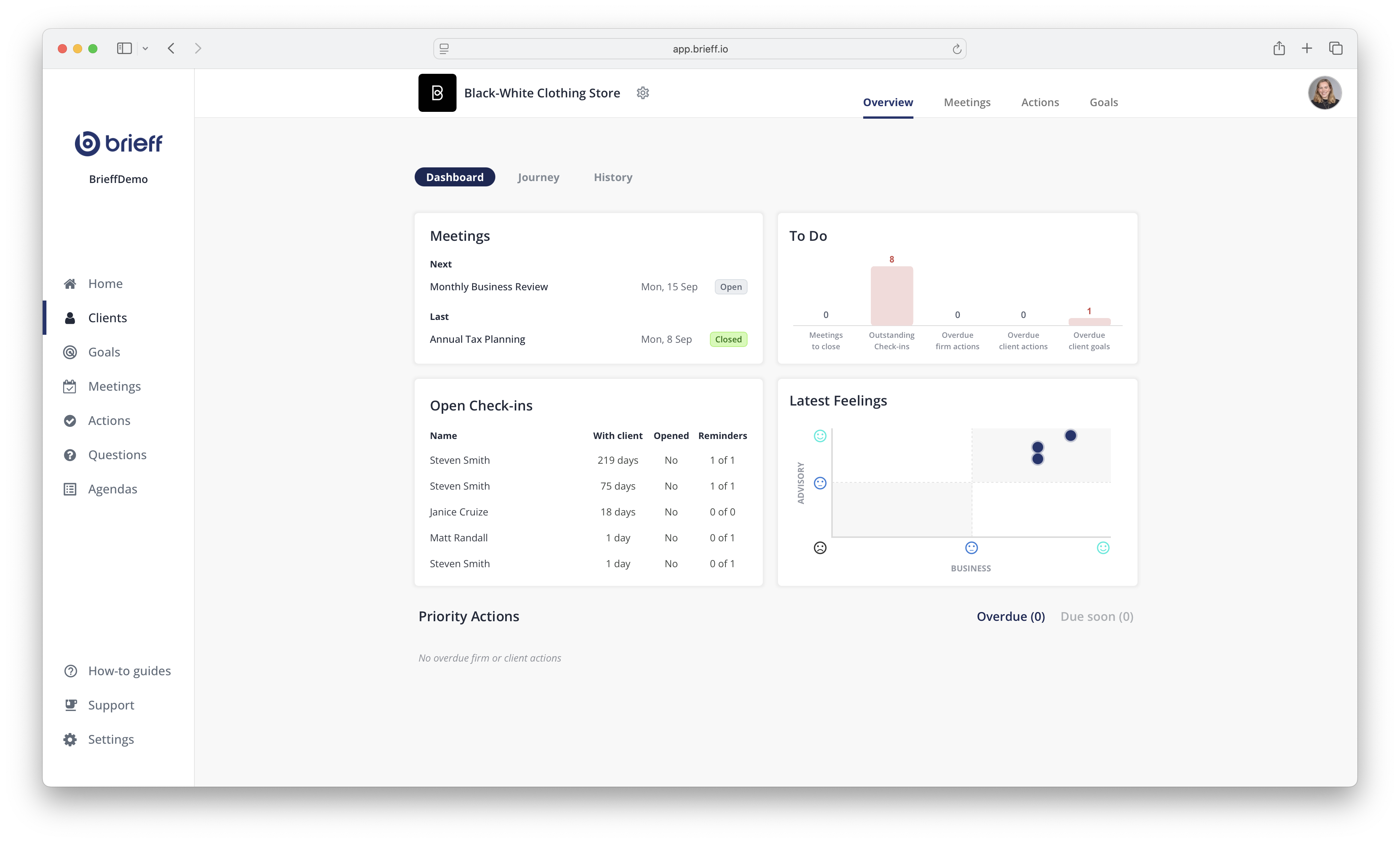Viewport: 1400px width, 843px height.
Task: Open Janice Cruize check-in row
Action: pos(459,512)
